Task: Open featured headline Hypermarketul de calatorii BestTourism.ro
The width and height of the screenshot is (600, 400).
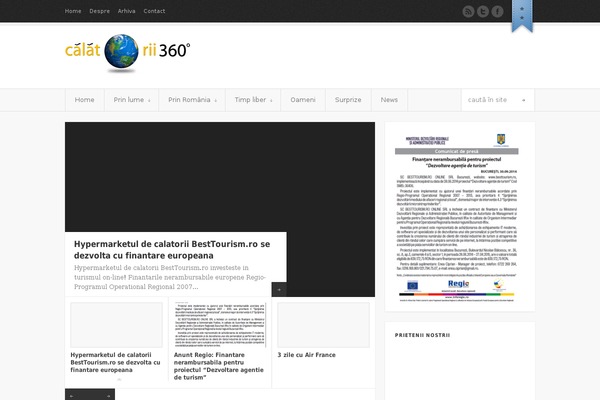Action: (x=172, y=250)
